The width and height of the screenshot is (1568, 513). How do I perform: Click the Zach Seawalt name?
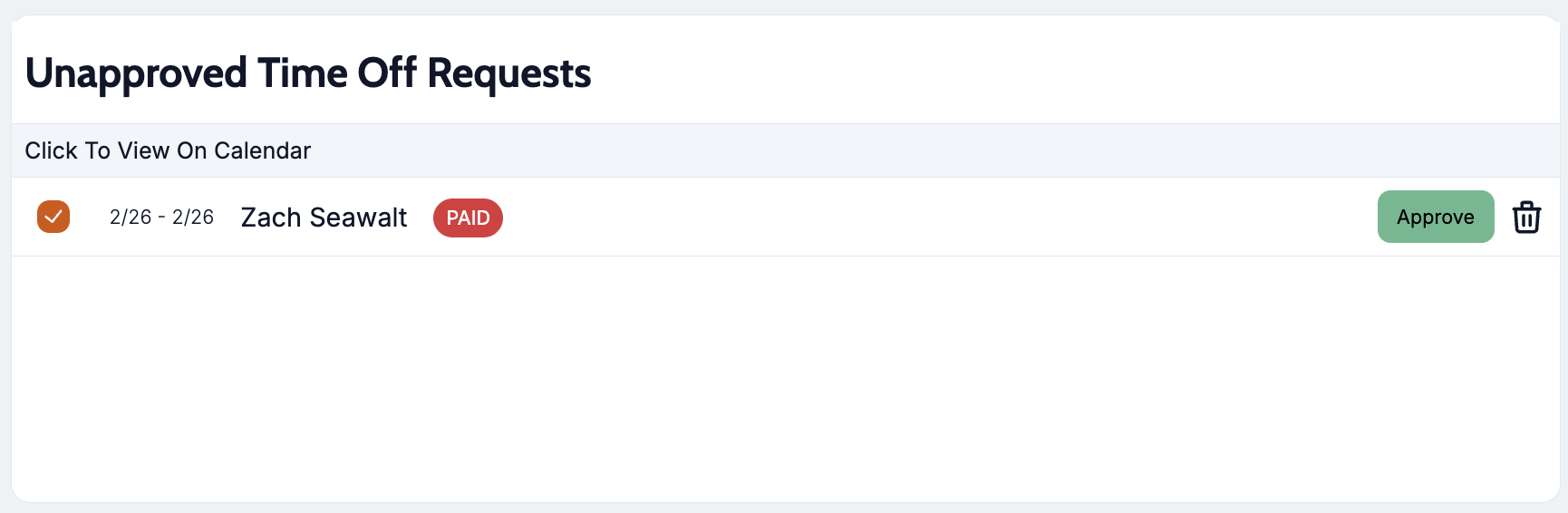[x=324, y=218]
